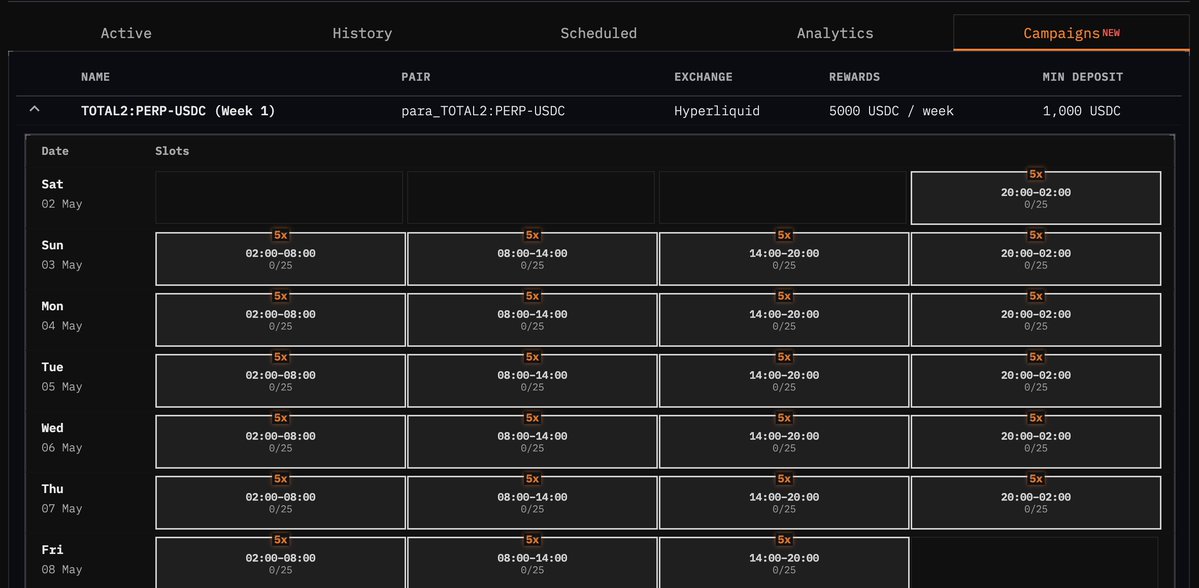Viewport: 1199px width, 588px height.
Task: Open the Scheduled tab
Action: click(599, 34)
